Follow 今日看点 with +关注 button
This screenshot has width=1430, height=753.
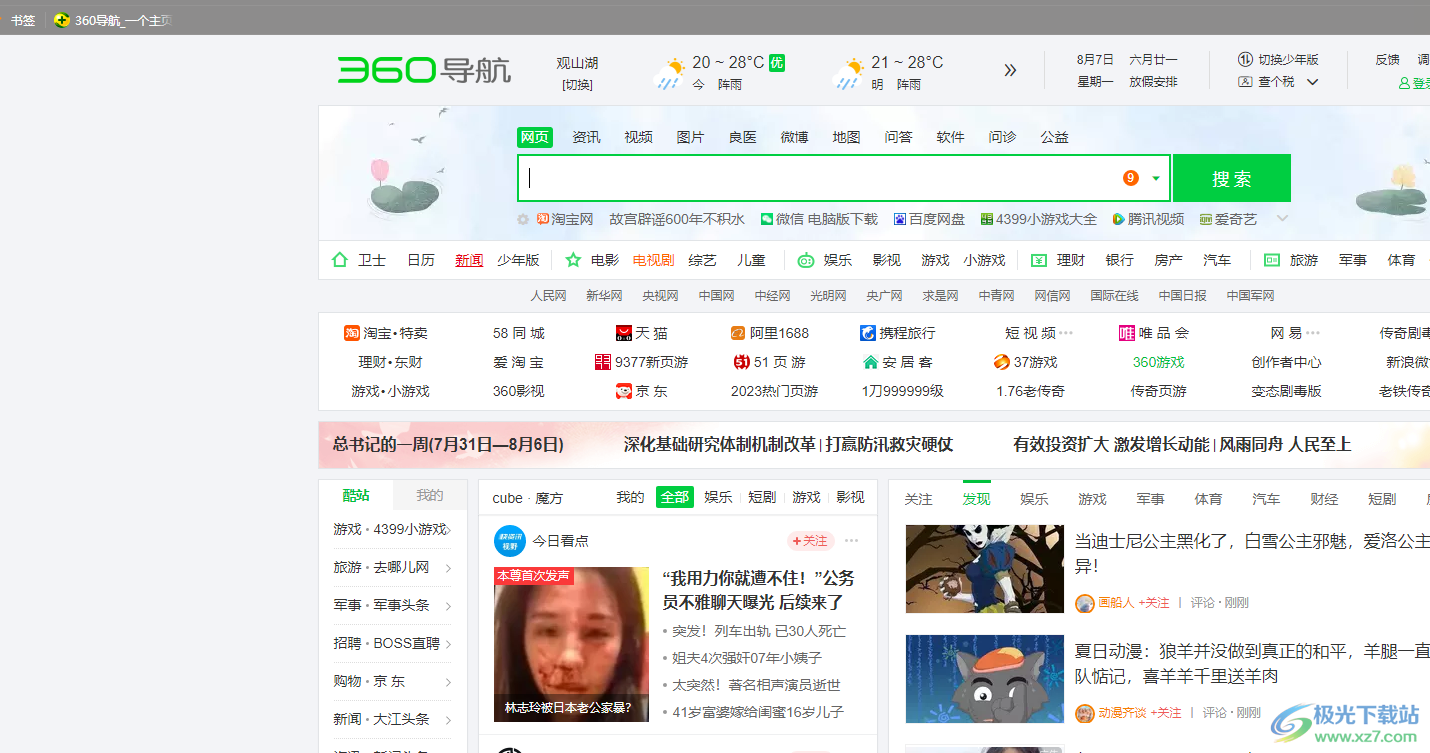tap(810, 541)
